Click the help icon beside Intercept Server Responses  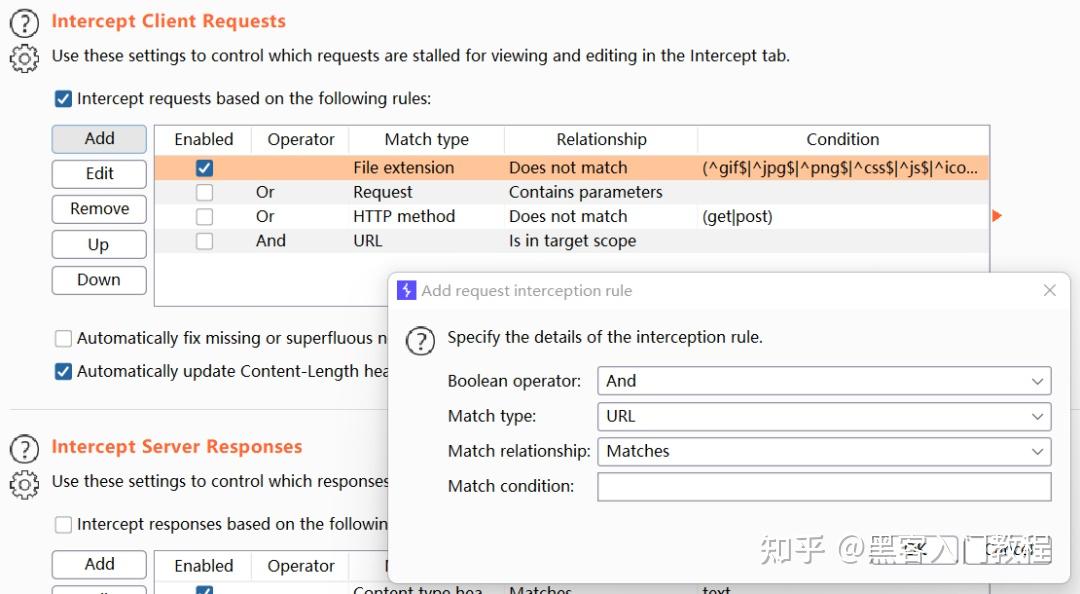(23, 447)
